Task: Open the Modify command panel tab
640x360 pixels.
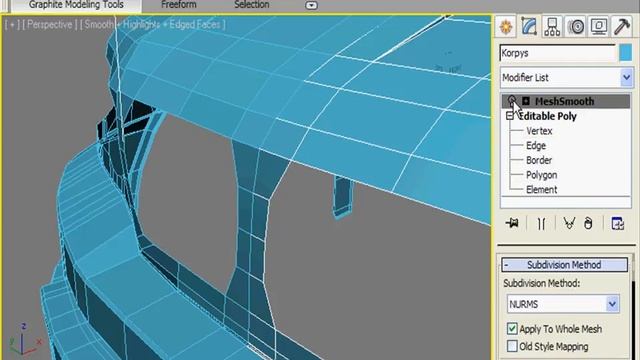Action: pos(529,27)
